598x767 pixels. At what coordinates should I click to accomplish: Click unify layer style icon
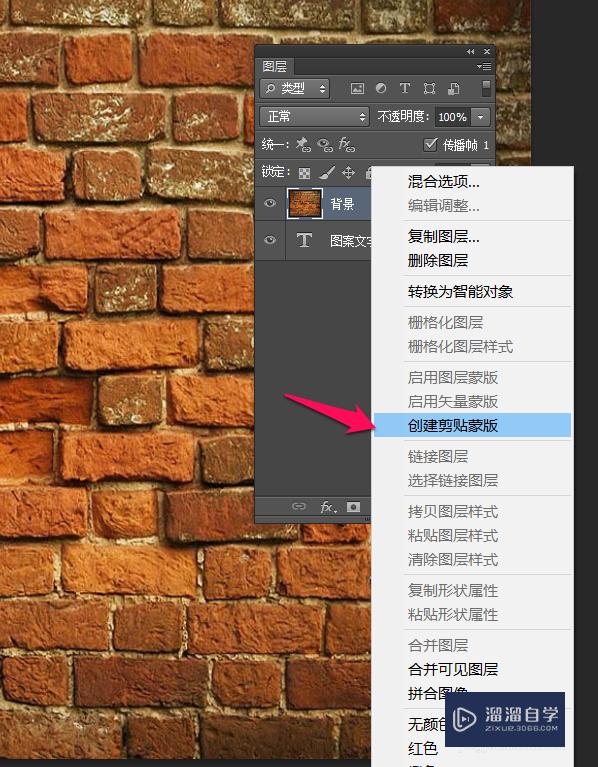click(347, 144)
